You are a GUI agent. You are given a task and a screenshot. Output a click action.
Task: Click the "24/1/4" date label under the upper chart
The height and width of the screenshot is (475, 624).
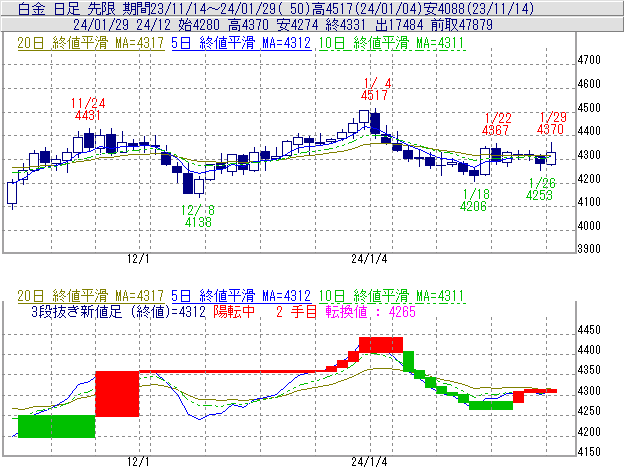369,259
